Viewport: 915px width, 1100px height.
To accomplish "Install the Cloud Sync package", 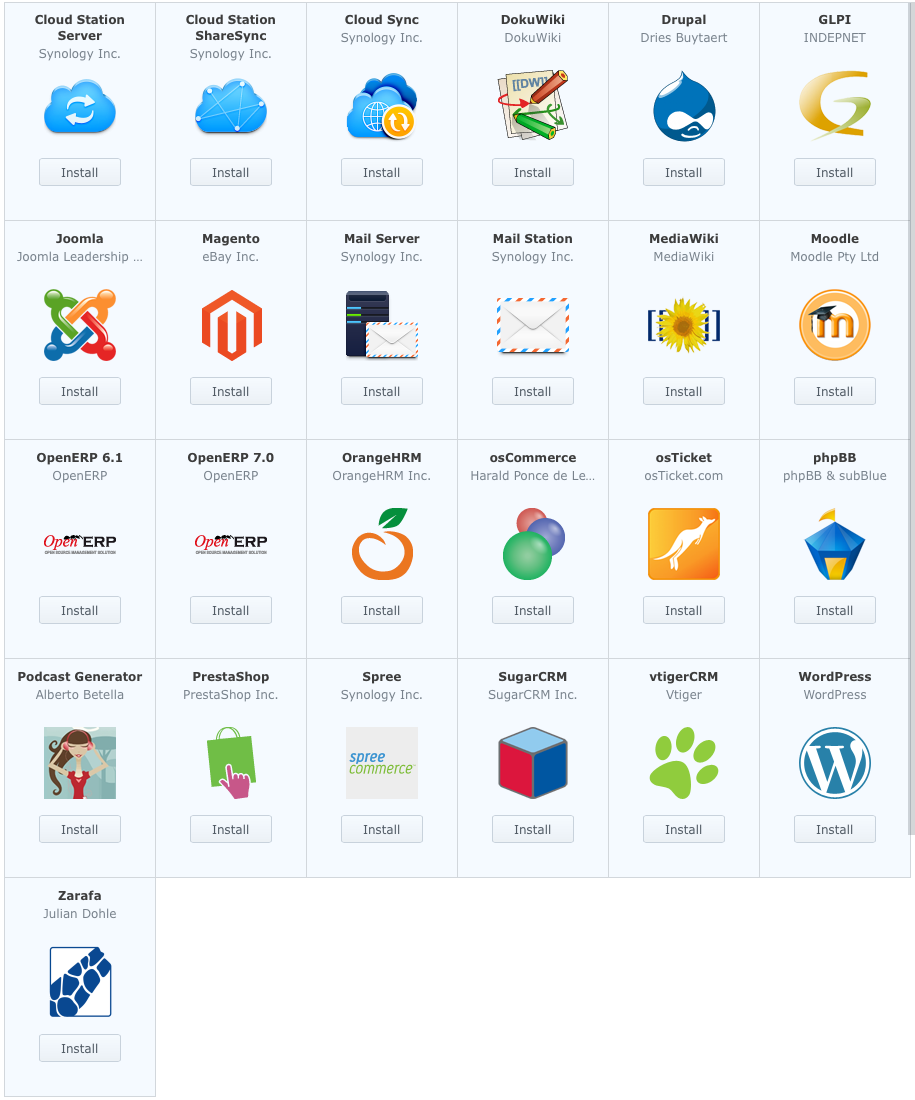I will (x=382, y=173).
